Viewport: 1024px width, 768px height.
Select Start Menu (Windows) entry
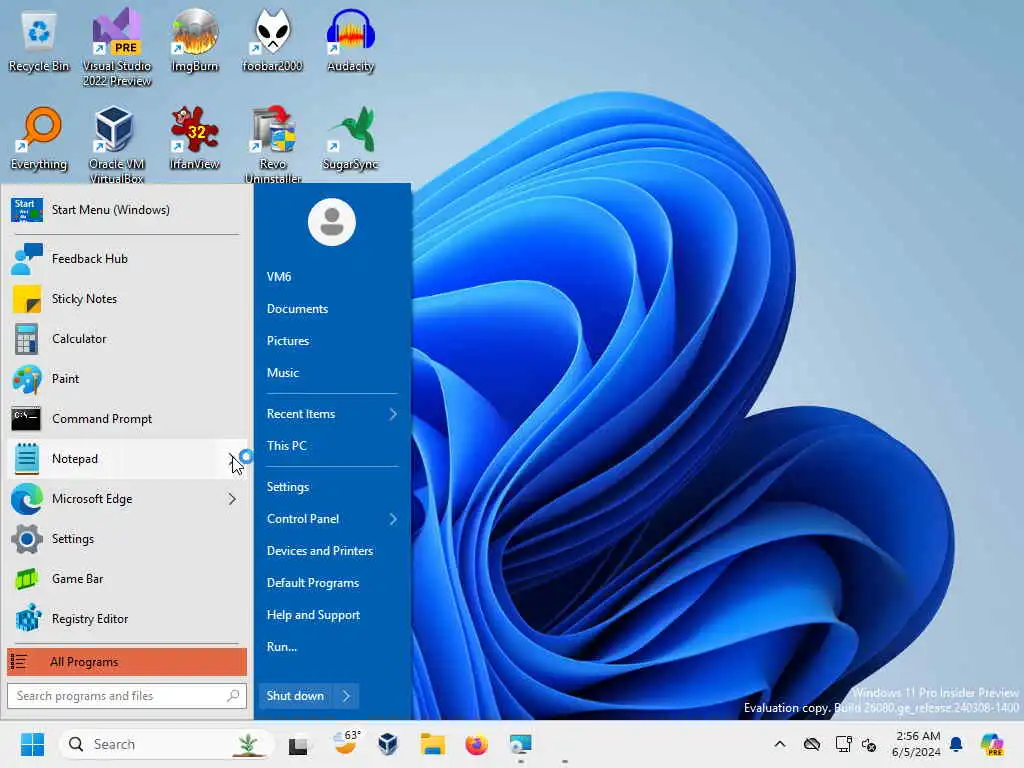tap(127, 210)
